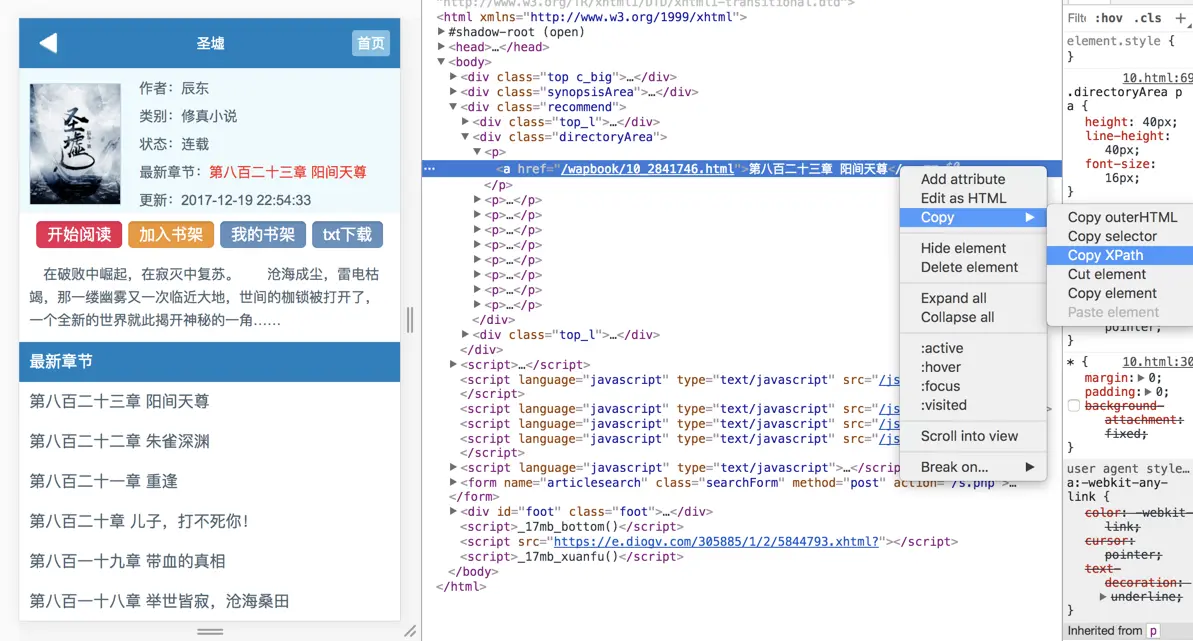Click the viewport right-side resize handle

click(x=410, y=320)
